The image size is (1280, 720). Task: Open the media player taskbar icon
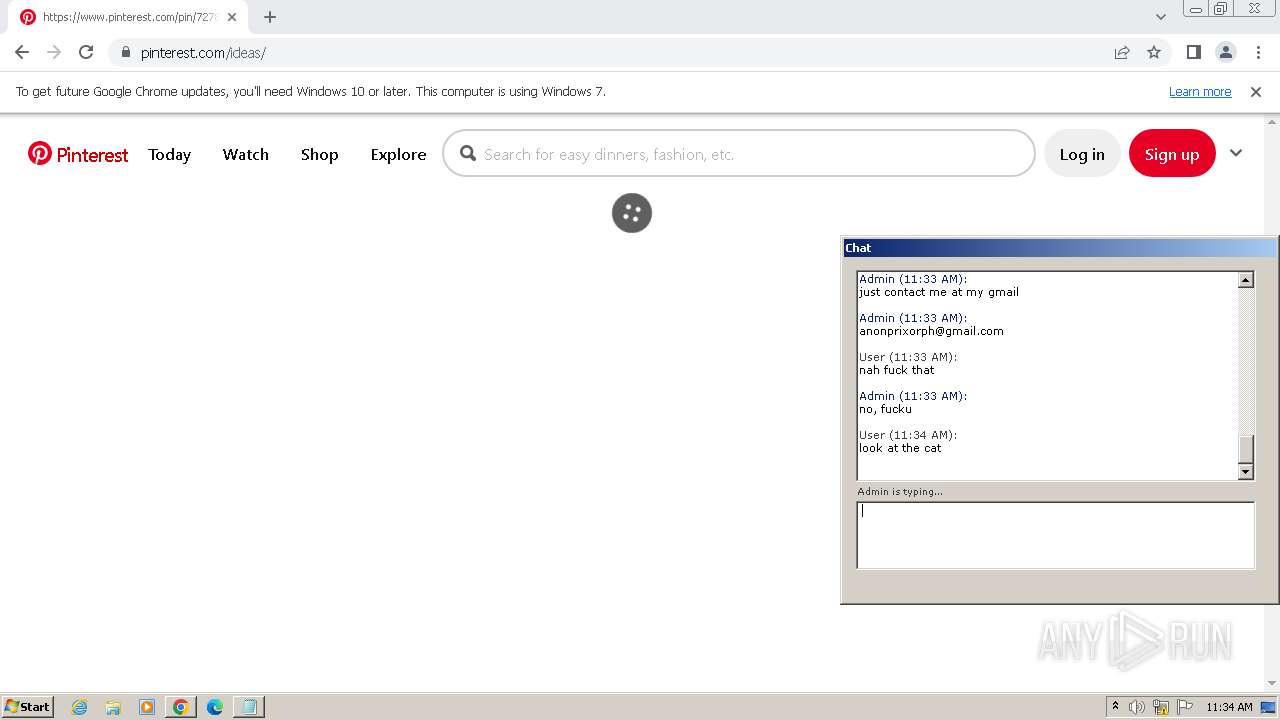tap(147, 707)
